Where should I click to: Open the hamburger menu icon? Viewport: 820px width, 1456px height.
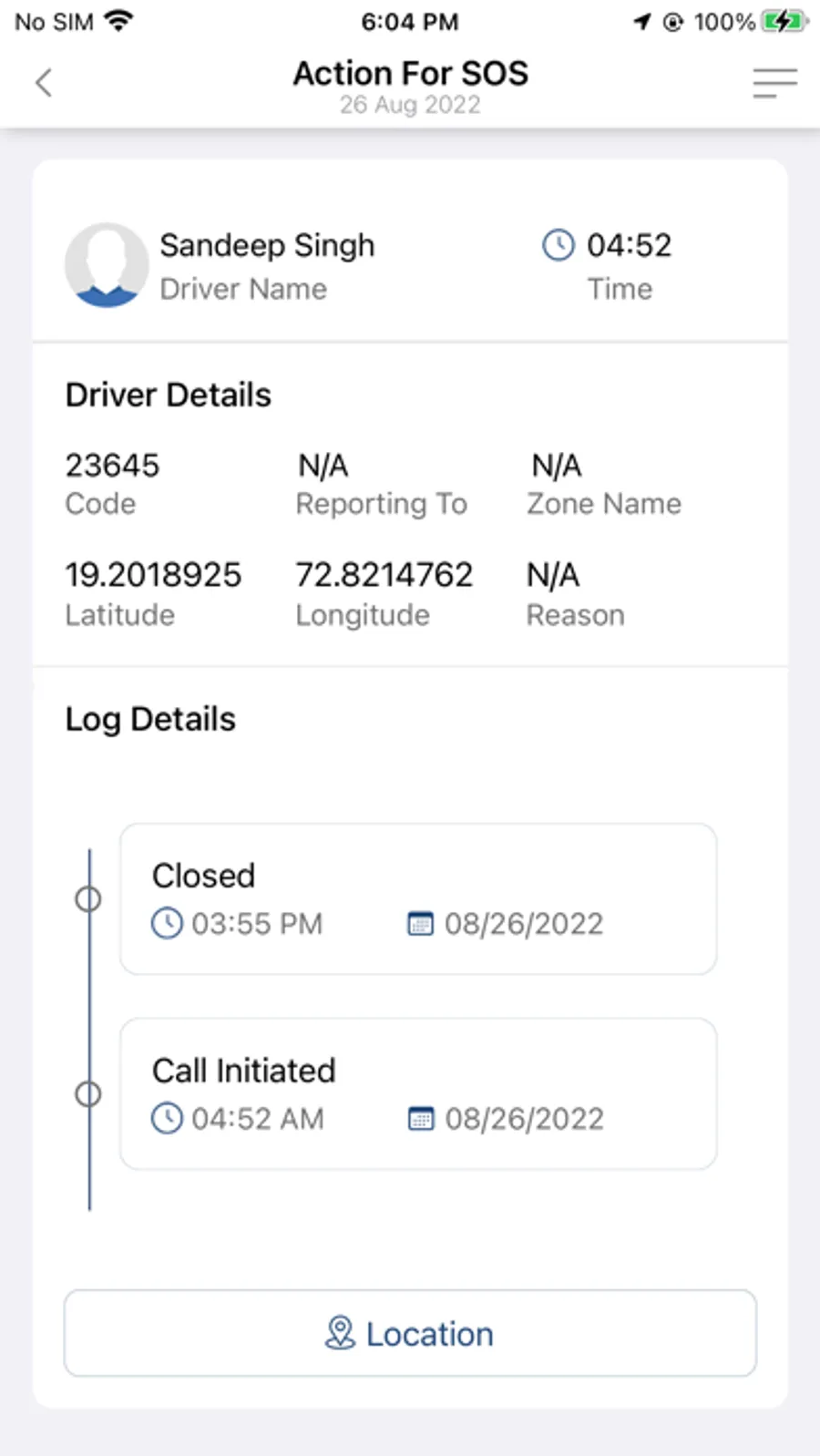coord(774,83)
